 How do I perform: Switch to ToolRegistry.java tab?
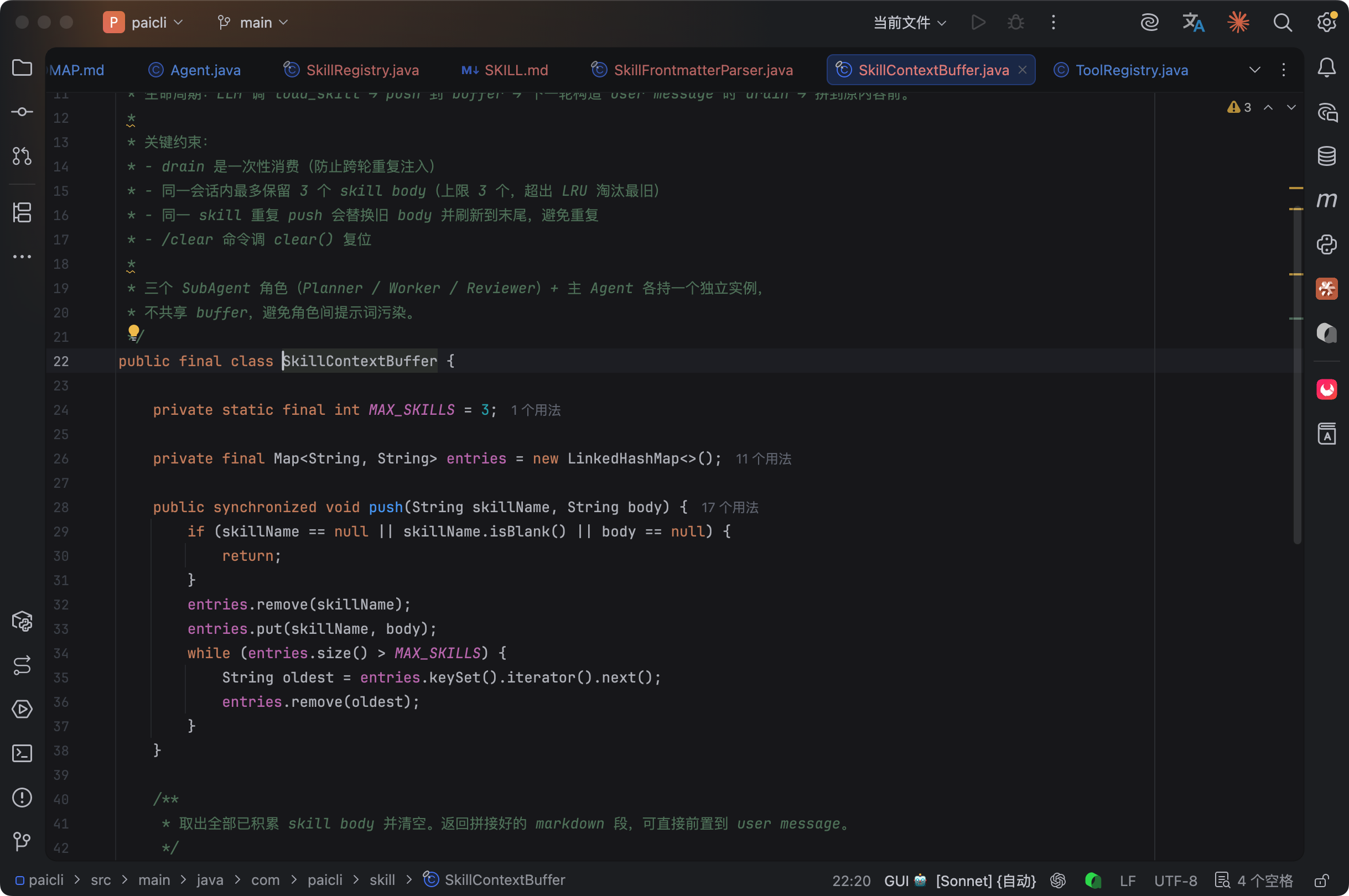click(1121, 70)
